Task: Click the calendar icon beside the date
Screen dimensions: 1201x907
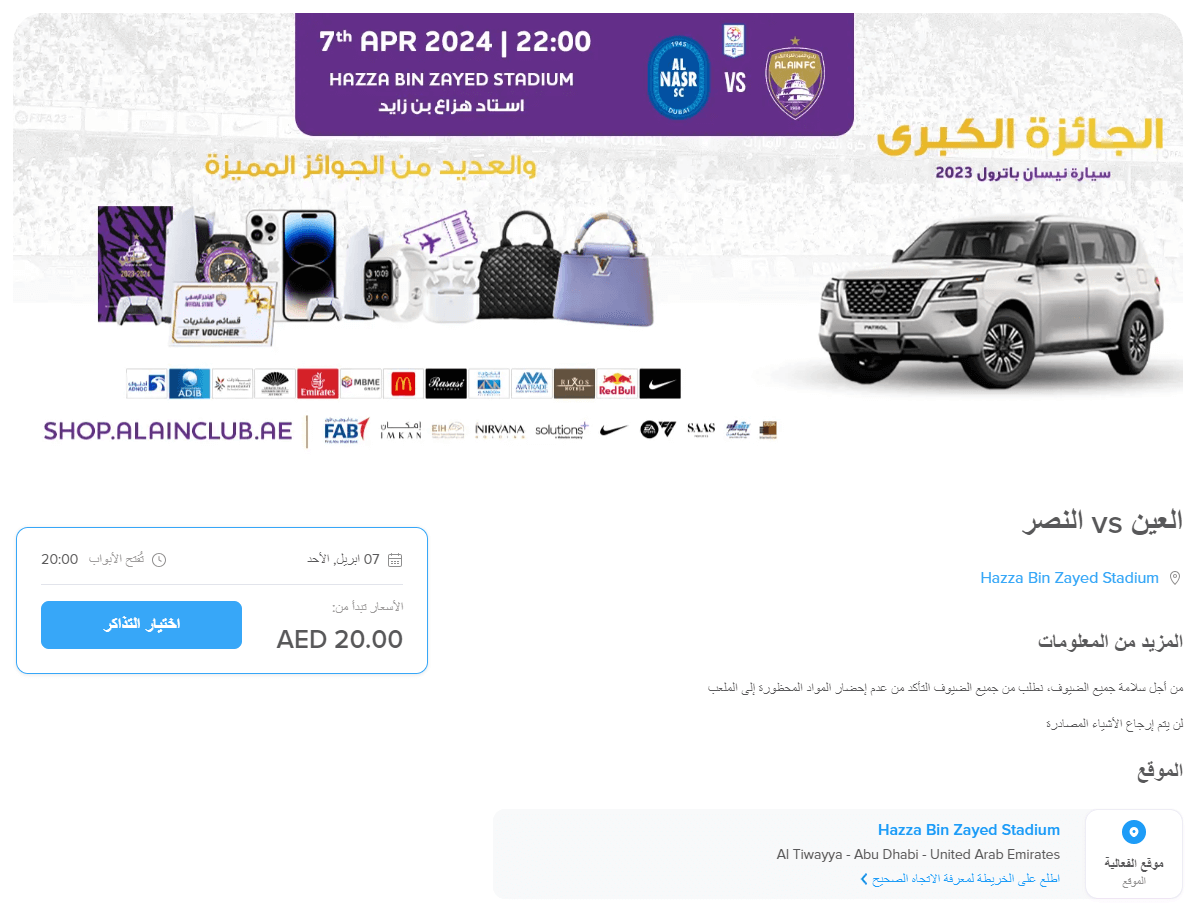Action: (395, 560)
